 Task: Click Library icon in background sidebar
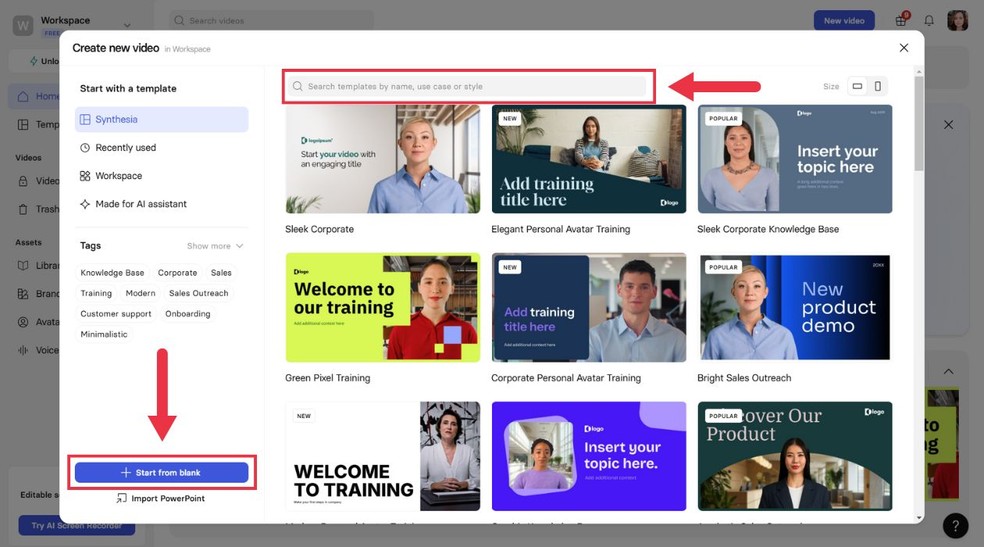(23, 265)
